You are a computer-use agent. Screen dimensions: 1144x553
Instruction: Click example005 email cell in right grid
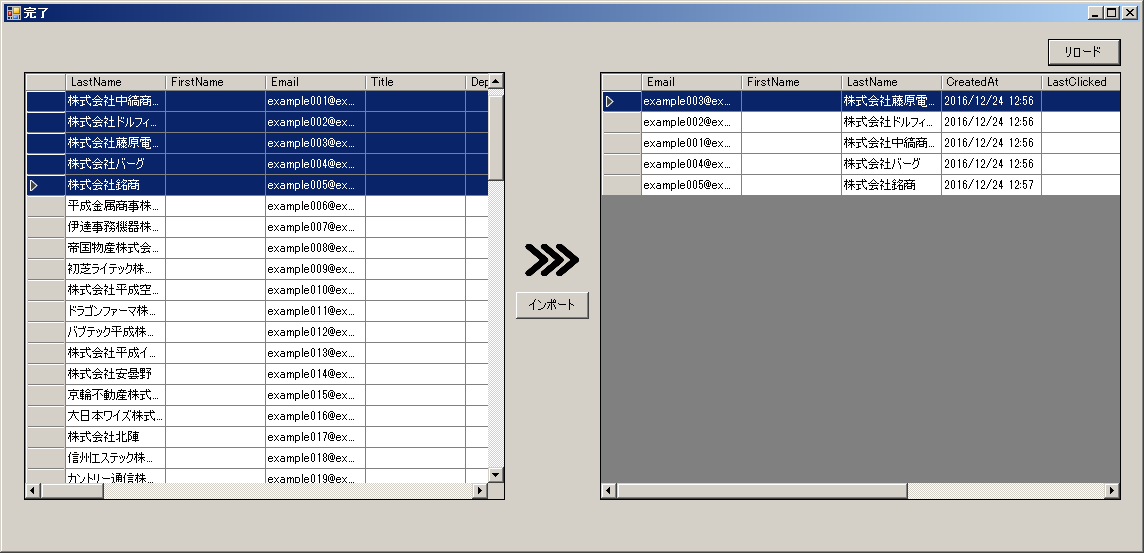pos(692,185)
